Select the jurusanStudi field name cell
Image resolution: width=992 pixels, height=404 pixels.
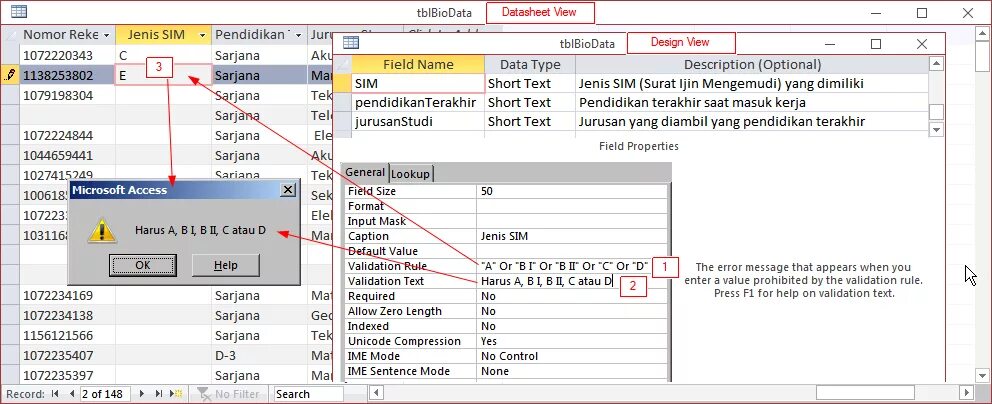418,121
